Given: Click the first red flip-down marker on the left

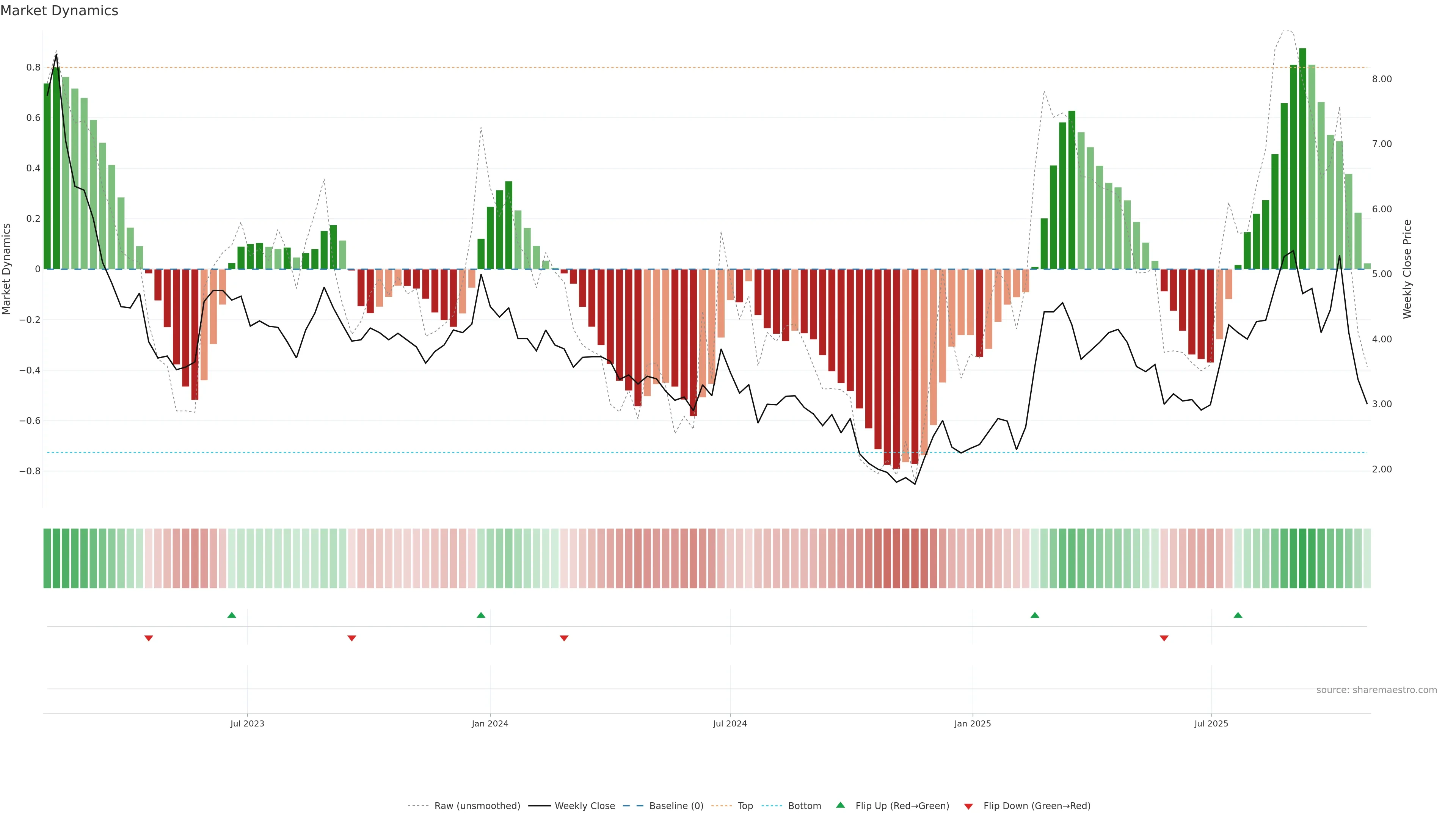Looking at the screenshot, I should point(149,638).
